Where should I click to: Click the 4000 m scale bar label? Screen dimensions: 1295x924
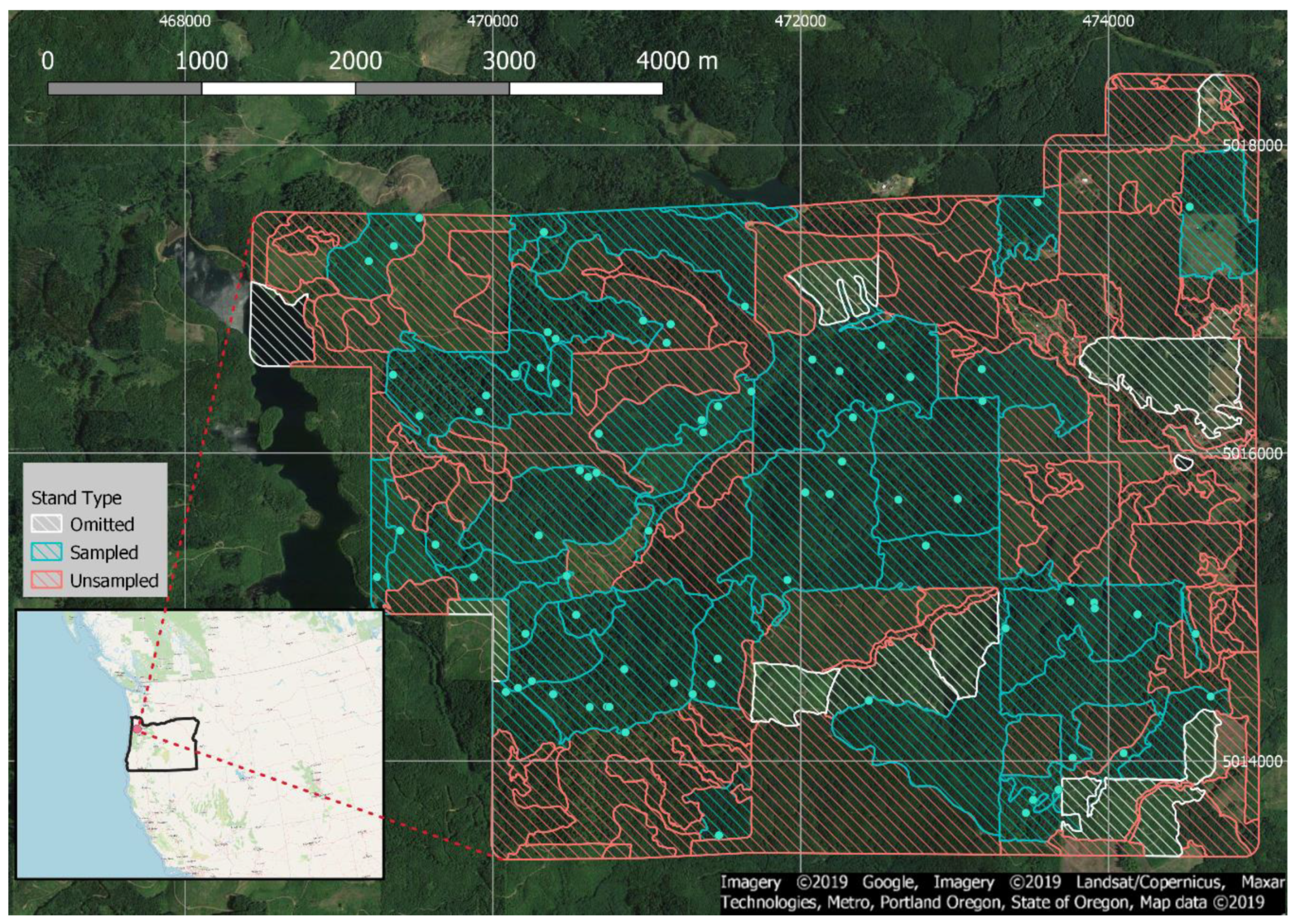pyautogui.click(x=677, y=61)
